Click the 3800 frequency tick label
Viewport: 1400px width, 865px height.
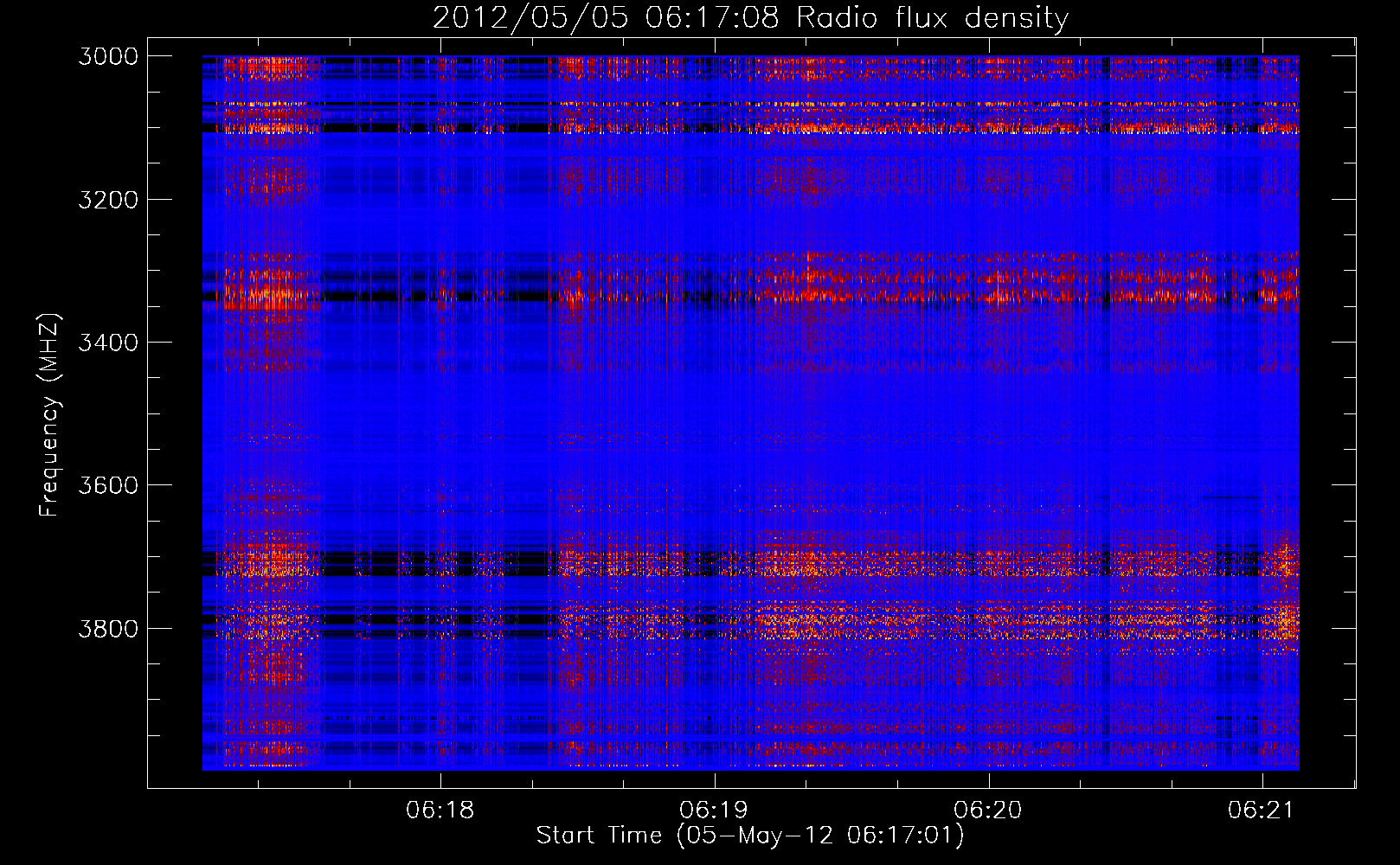click(108, 629)
